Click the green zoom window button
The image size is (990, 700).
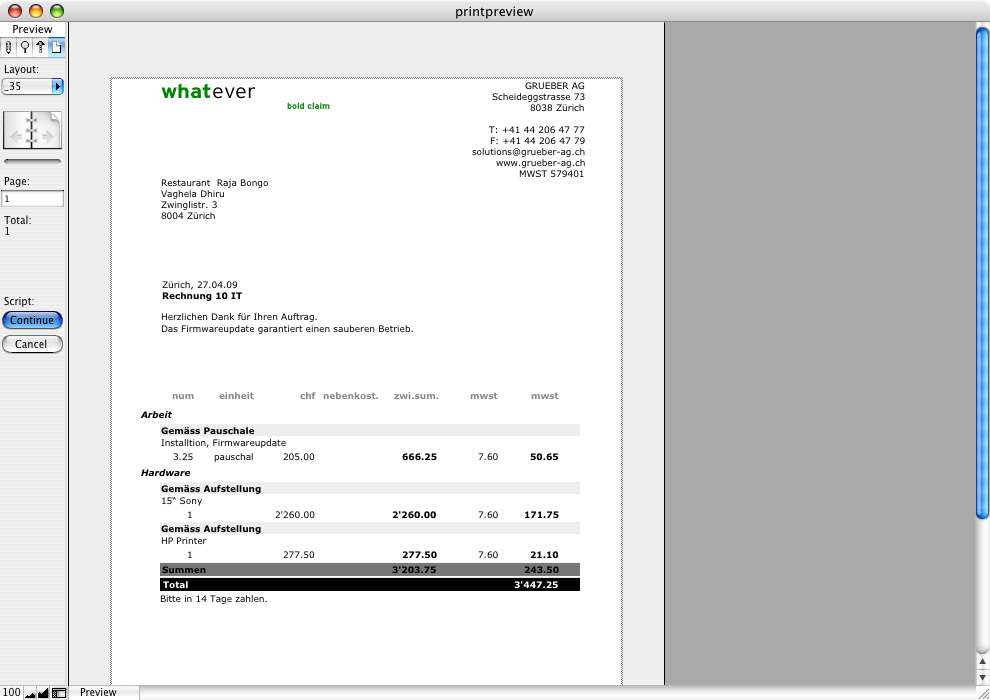click(x=56, y=11)
